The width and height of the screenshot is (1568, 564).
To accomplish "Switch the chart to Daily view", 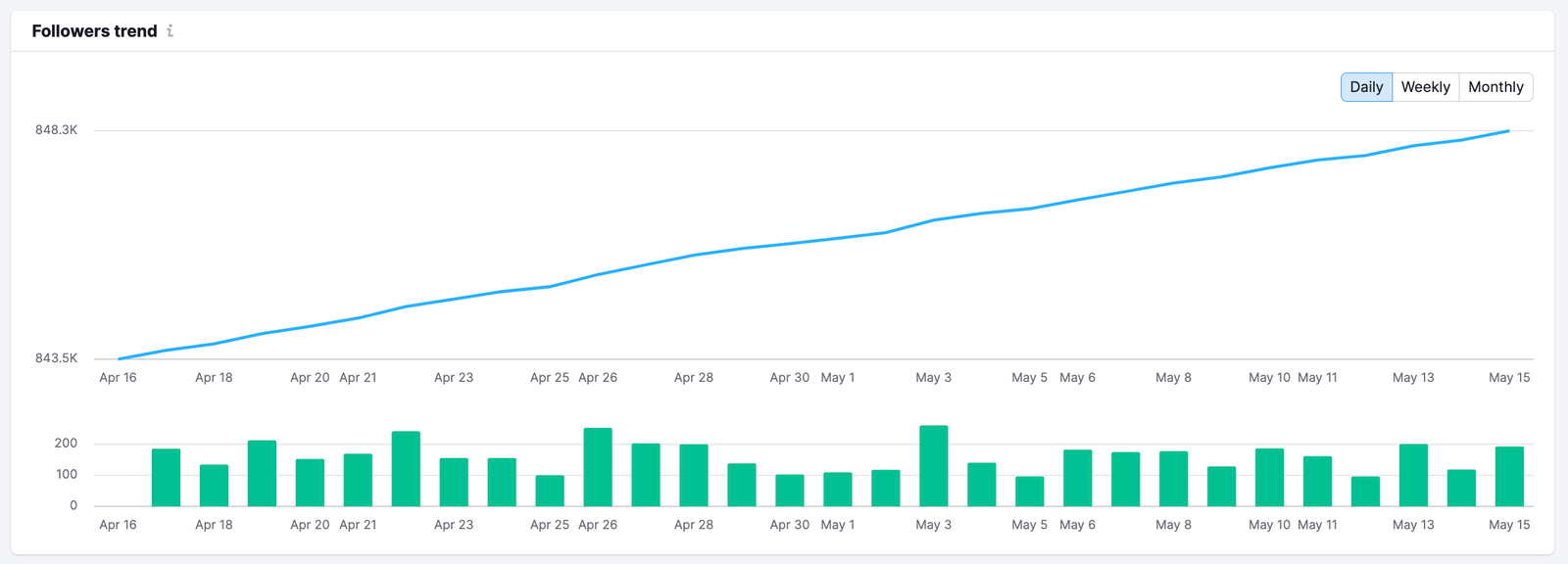I will click(1366, 87).
